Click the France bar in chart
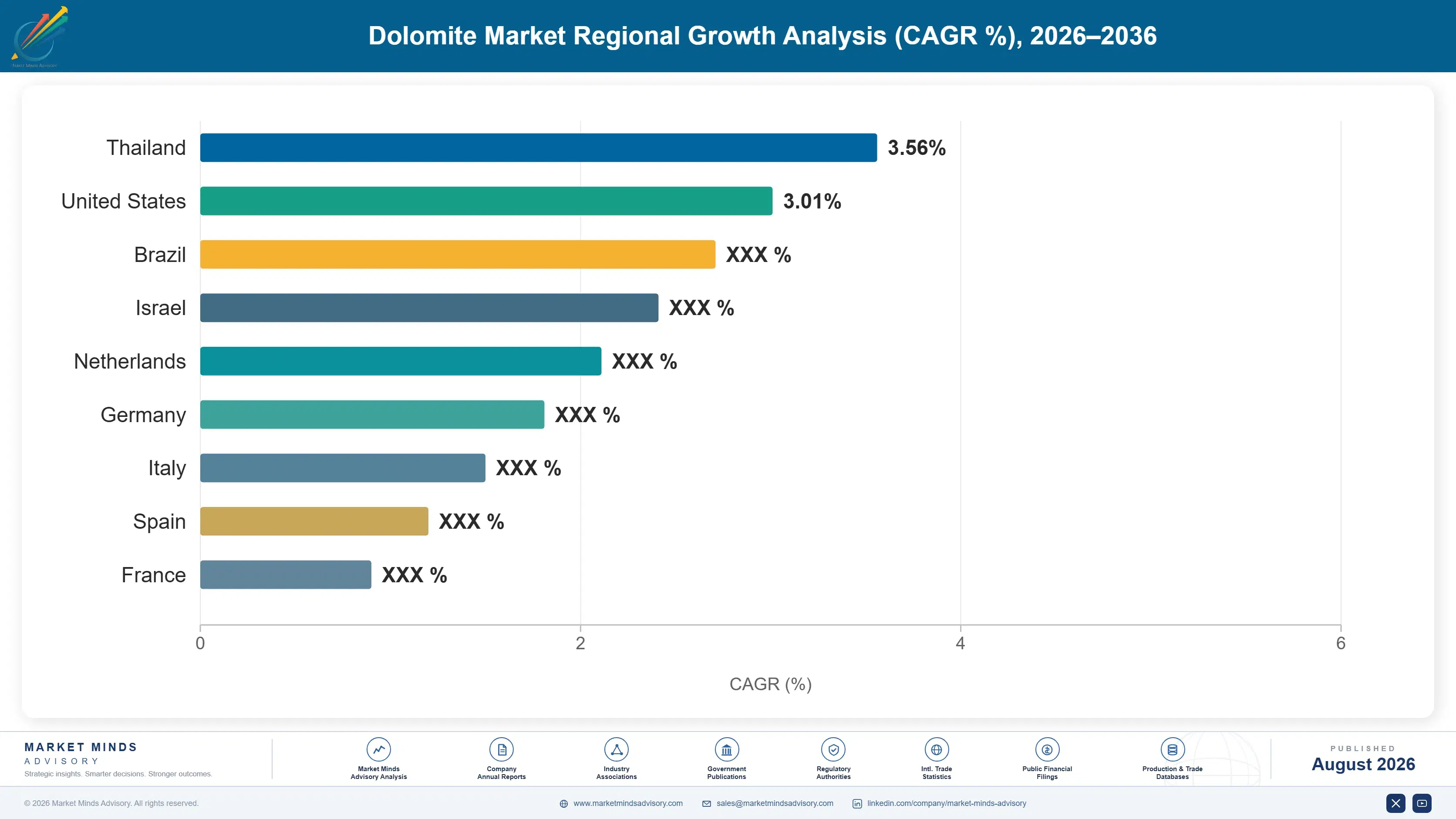The image size is (1456, 819). pyautogui.click(x=286, y=574)
